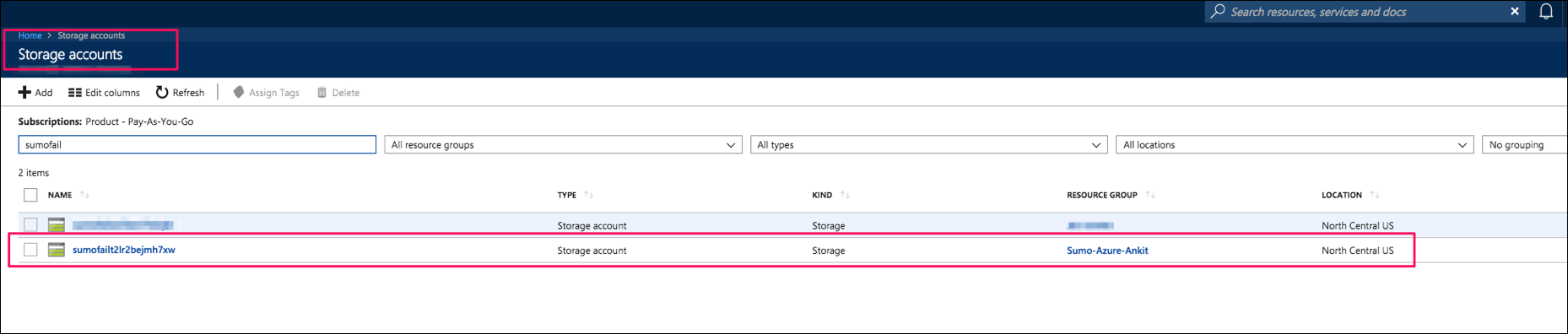Open the All types dropdown
The width and height of the screenshot is (1568, 334).
(x=929, y=145)
